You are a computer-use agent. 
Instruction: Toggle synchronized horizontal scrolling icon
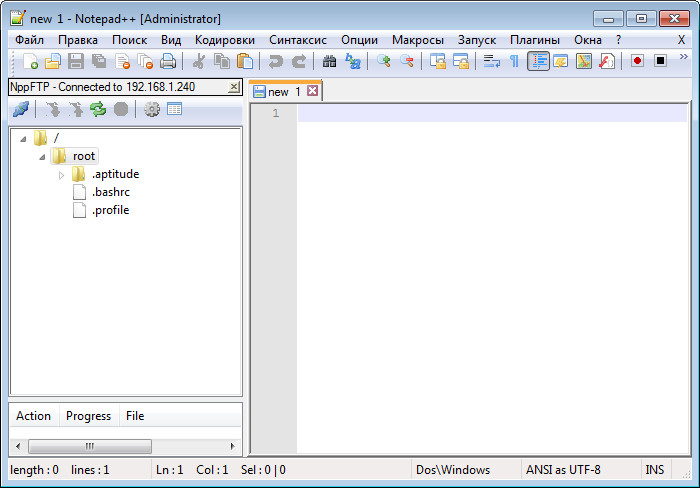tap(461, 61)
